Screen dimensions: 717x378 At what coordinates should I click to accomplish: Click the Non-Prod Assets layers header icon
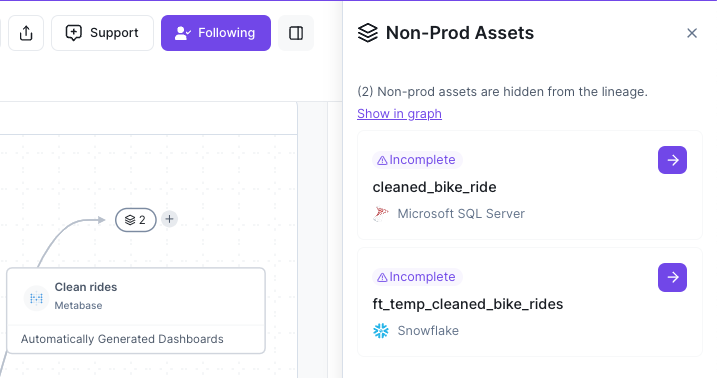point(368,33)
